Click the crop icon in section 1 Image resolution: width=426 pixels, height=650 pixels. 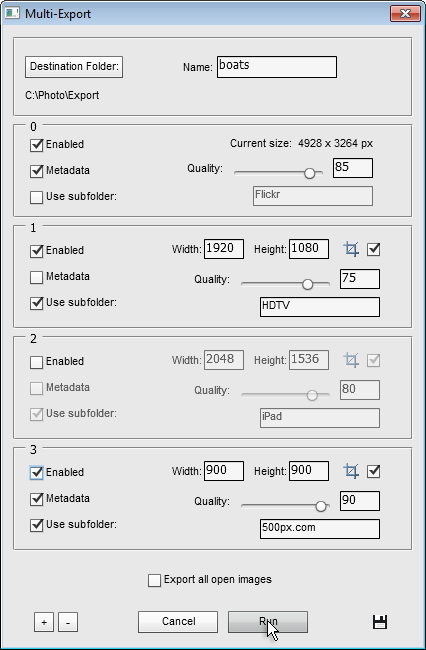[351, 250]
